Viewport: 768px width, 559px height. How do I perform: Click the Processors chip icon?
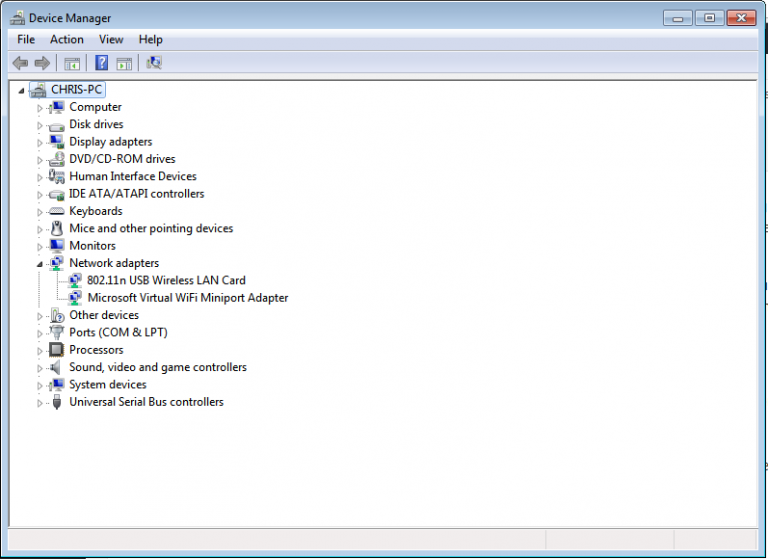(57, 350)
